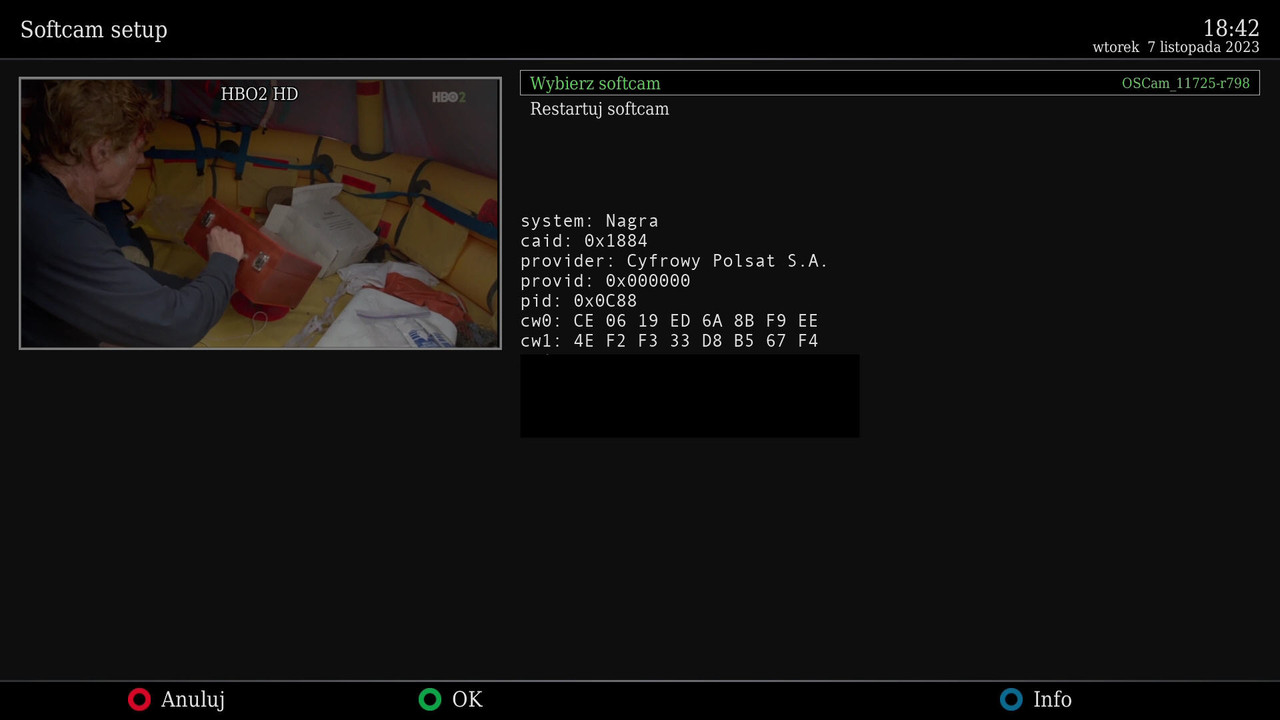This screenshot has height=720, width=1280.
Task: Select the OK label
Action: click(x=467, y=699)
